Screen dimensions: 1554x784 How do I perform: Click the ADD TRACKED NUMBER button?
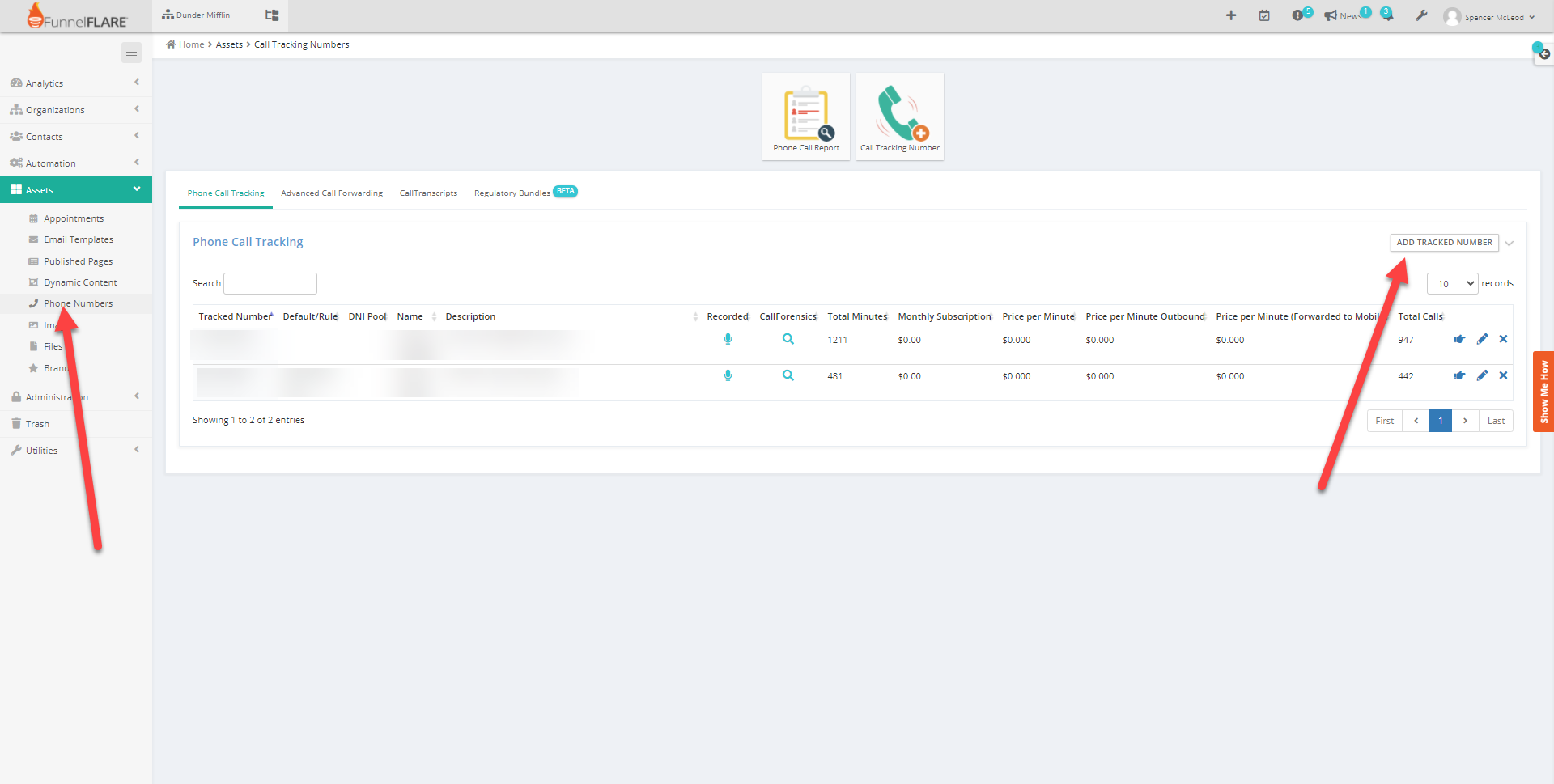(x=1444, y=243)
